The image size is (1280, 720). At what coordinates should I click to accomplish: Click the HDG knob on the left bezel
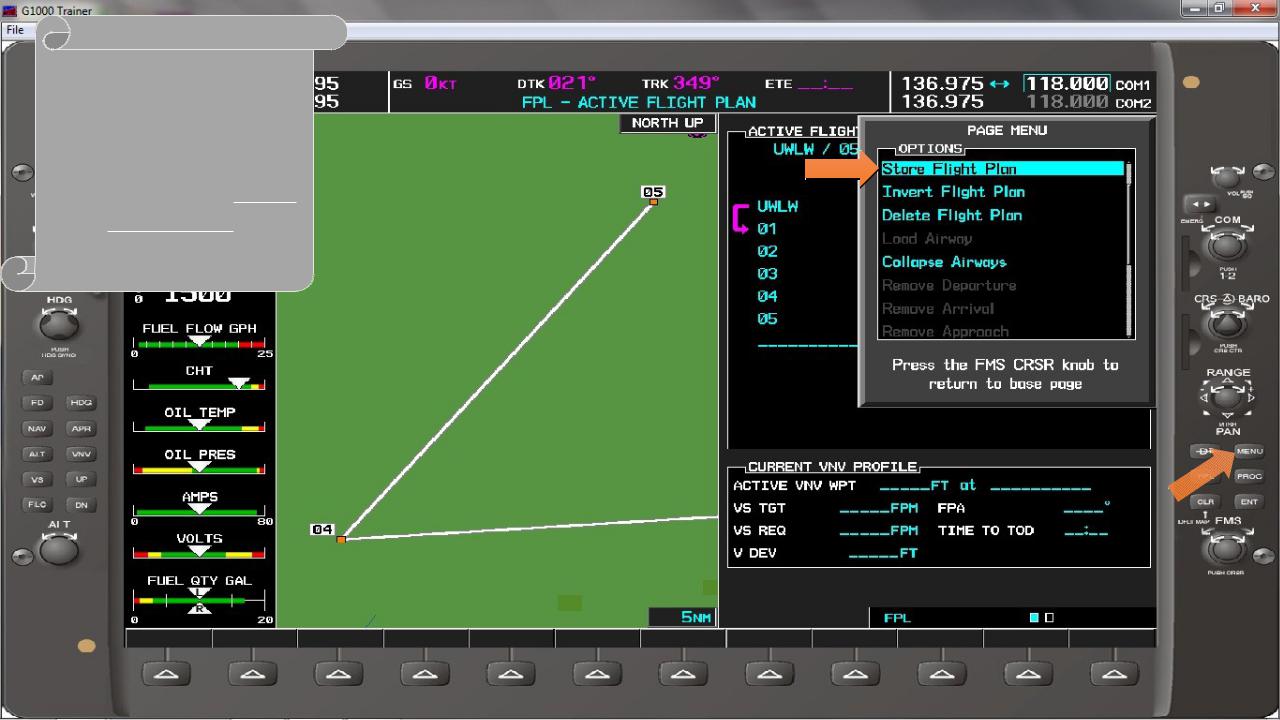tap(59, 326)
